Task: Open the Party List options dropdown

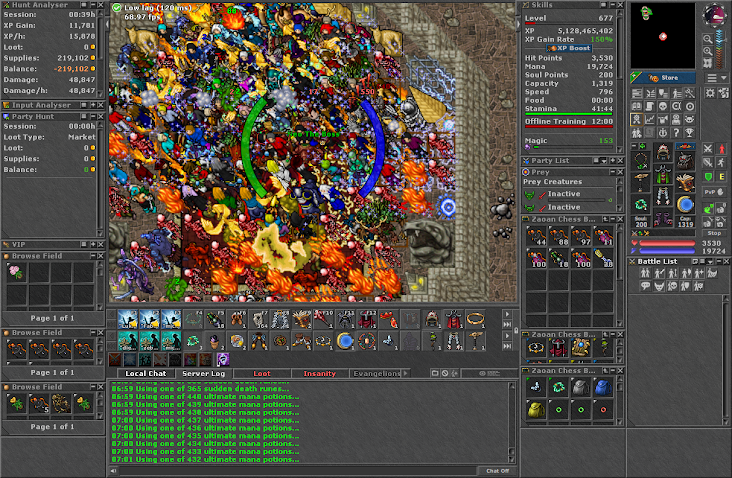Action: pos(604,161)
